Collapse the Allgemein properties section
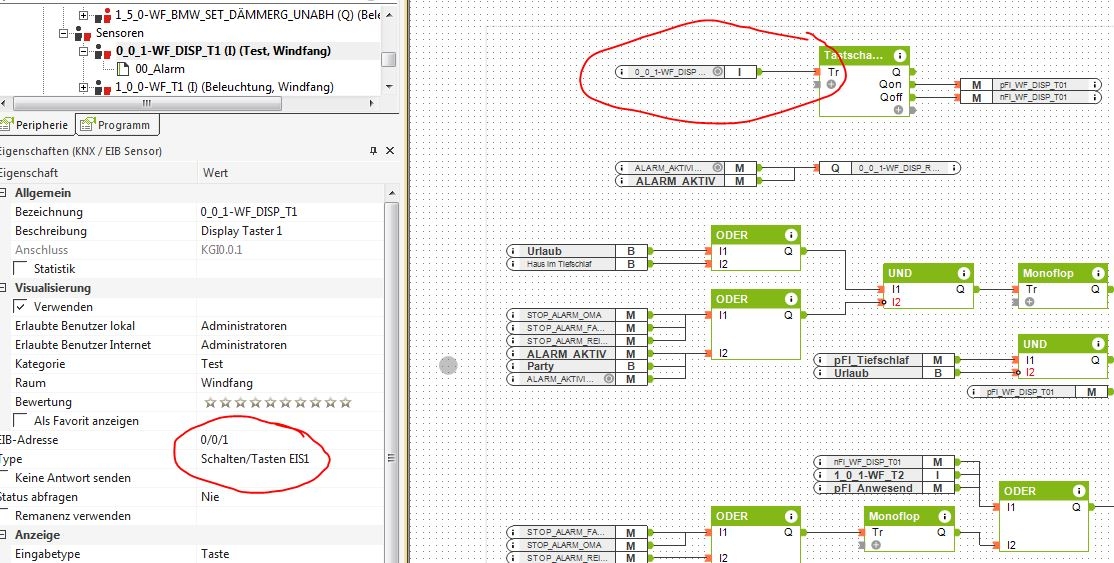 pos(4,193)
